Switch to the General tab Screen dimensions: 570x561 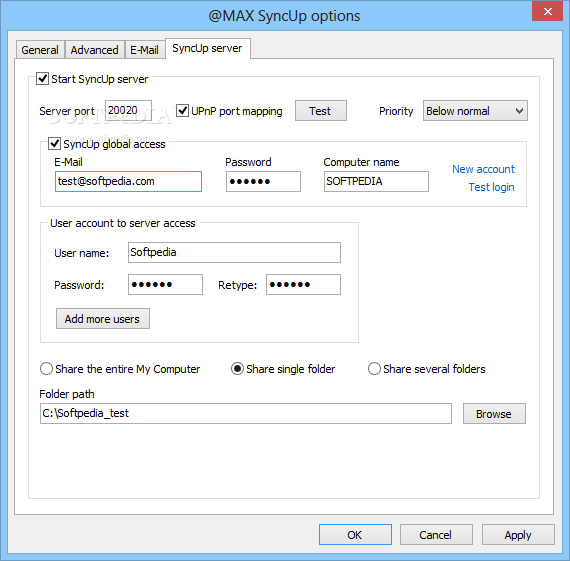[x=40, y=49]
